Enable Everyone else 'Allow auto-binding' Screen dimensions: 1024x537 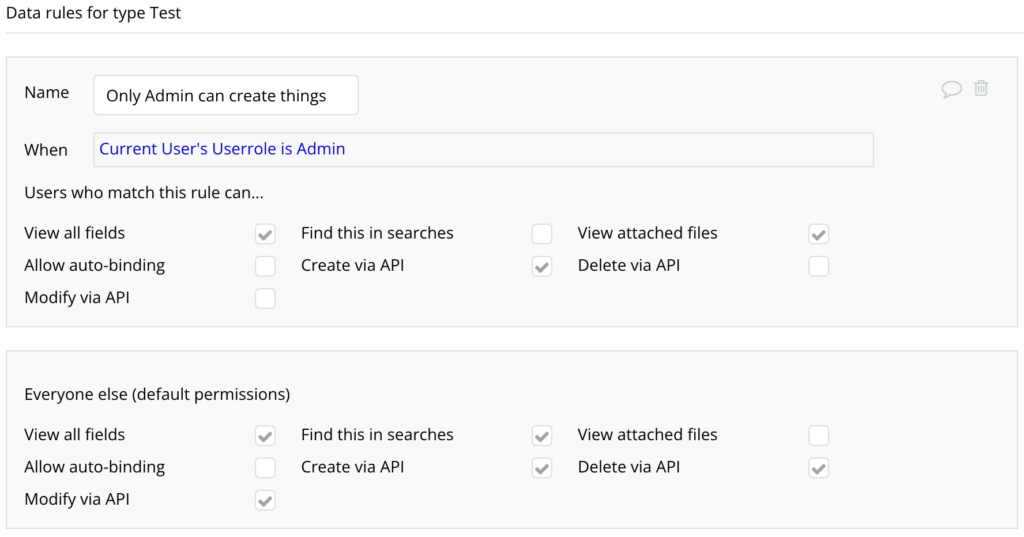[265, 468]
